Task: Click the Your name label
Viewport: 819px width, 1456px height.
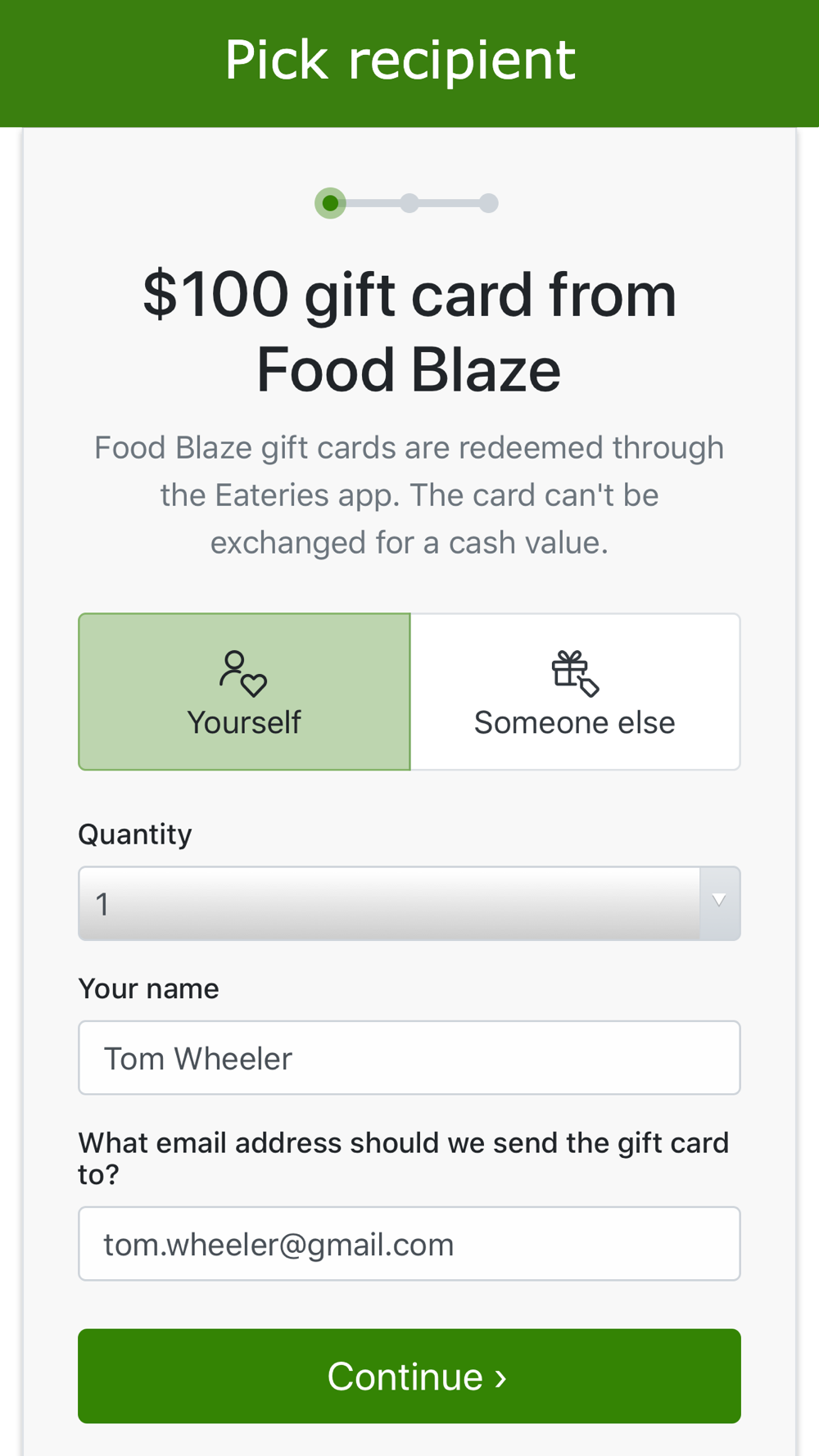Action: coord(149,988)
